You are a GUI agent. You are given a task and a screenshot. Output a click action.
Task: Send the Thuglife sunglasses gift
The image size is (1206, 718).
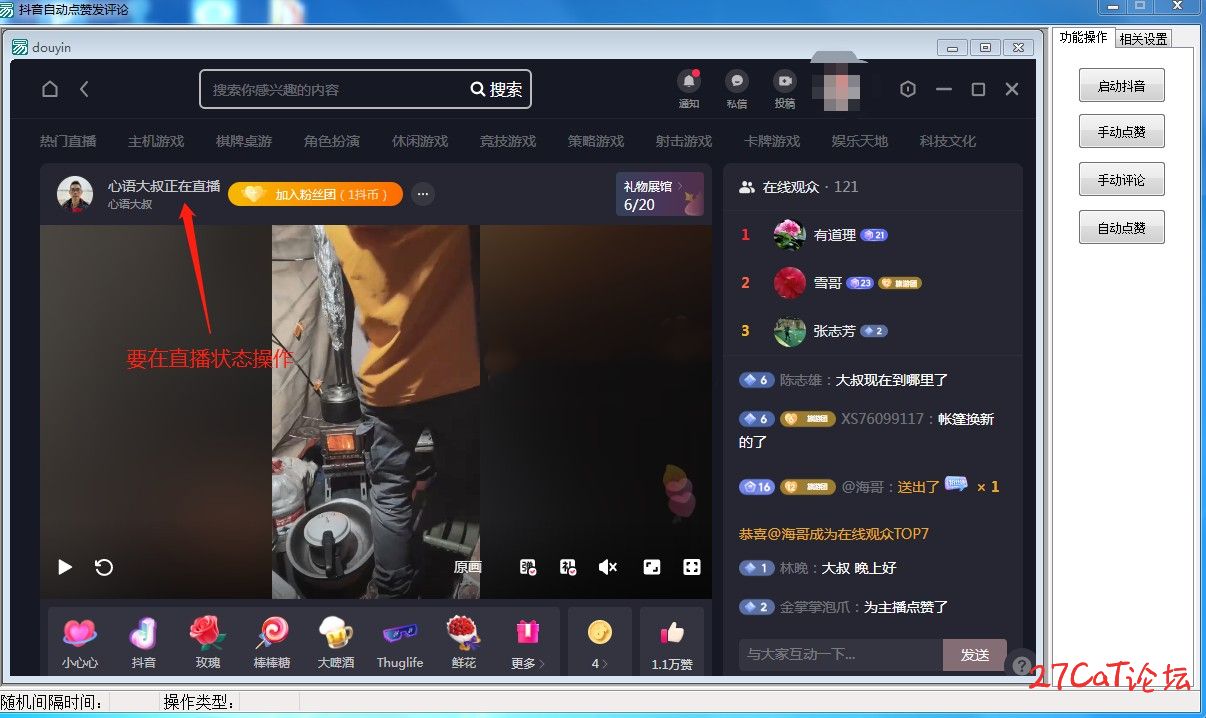pyautogui.click(x=400, y=642)
